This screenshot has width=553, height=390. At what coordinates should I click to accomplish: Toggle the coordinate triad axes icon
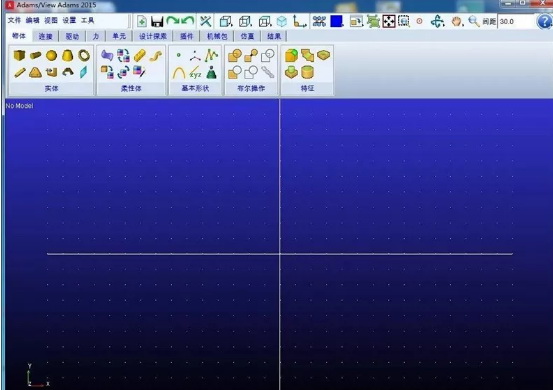pyautogui.click(x=300, y=22)
